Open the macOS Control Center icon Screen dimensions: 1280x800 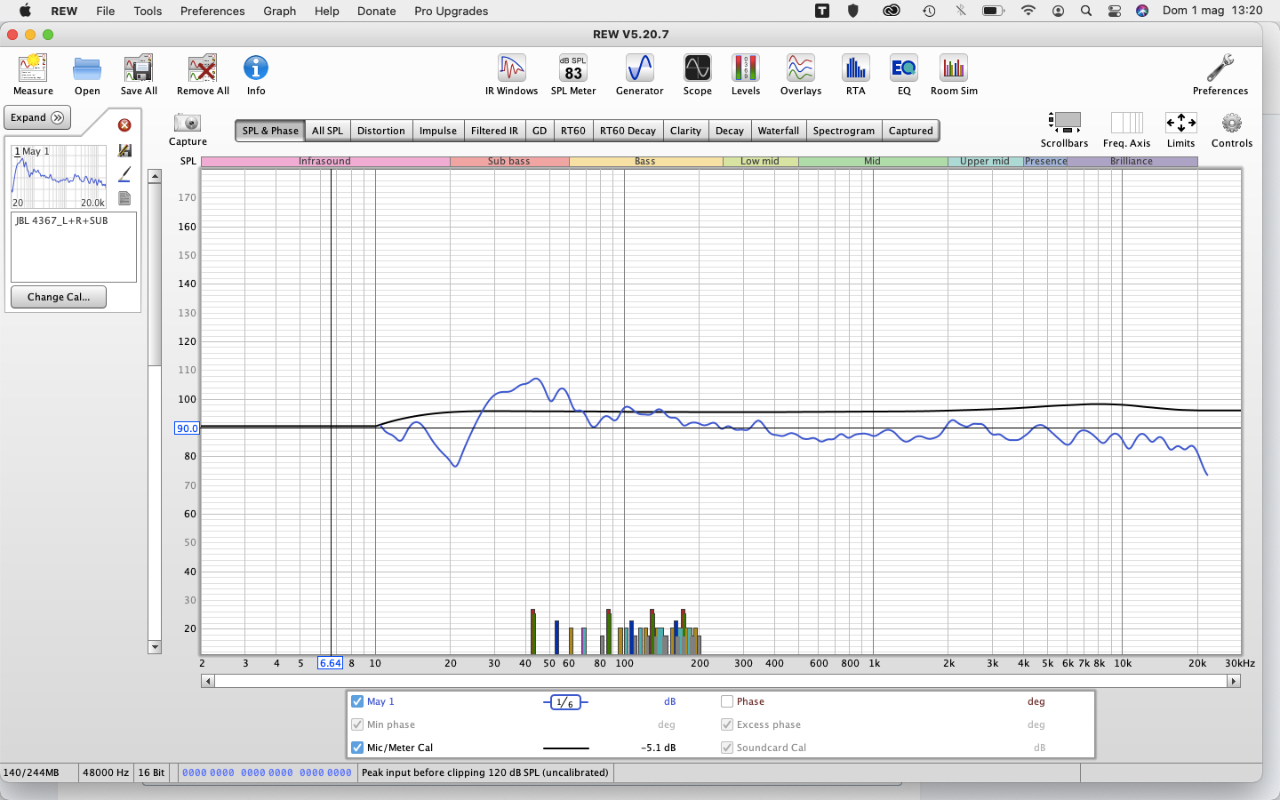tap(1114, 11)
